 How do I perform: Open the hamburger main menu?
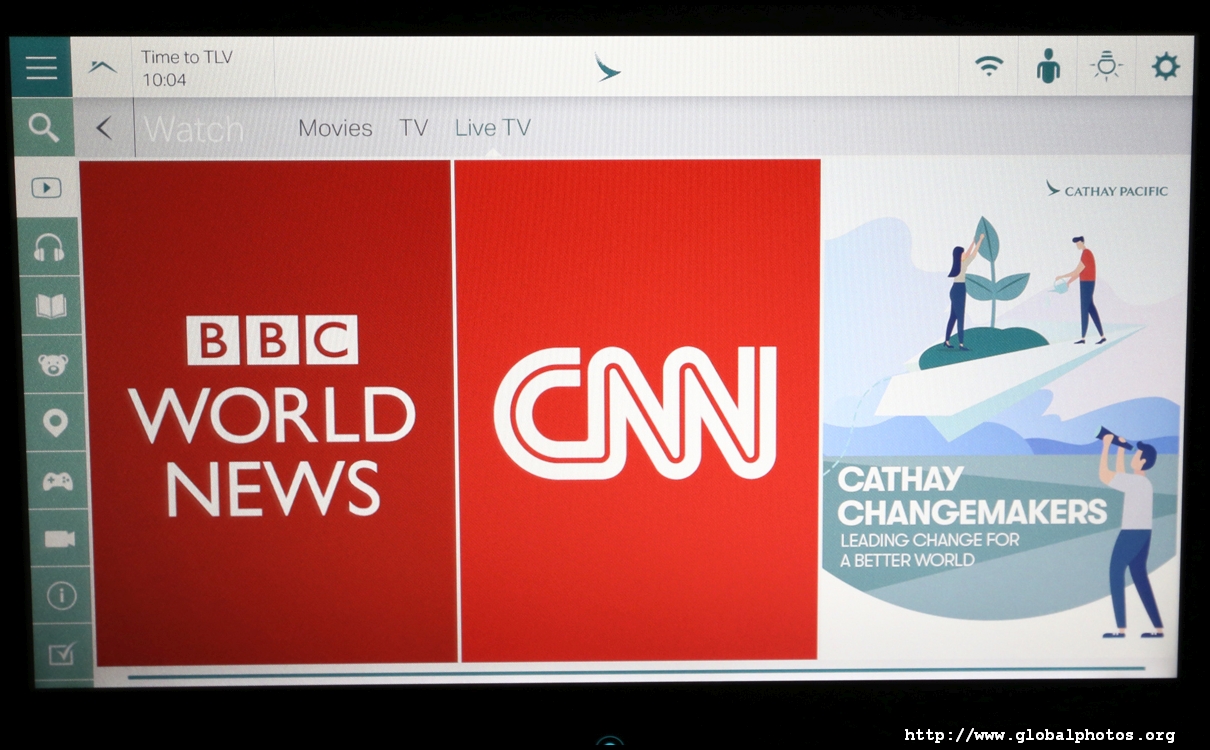[41, 67]
